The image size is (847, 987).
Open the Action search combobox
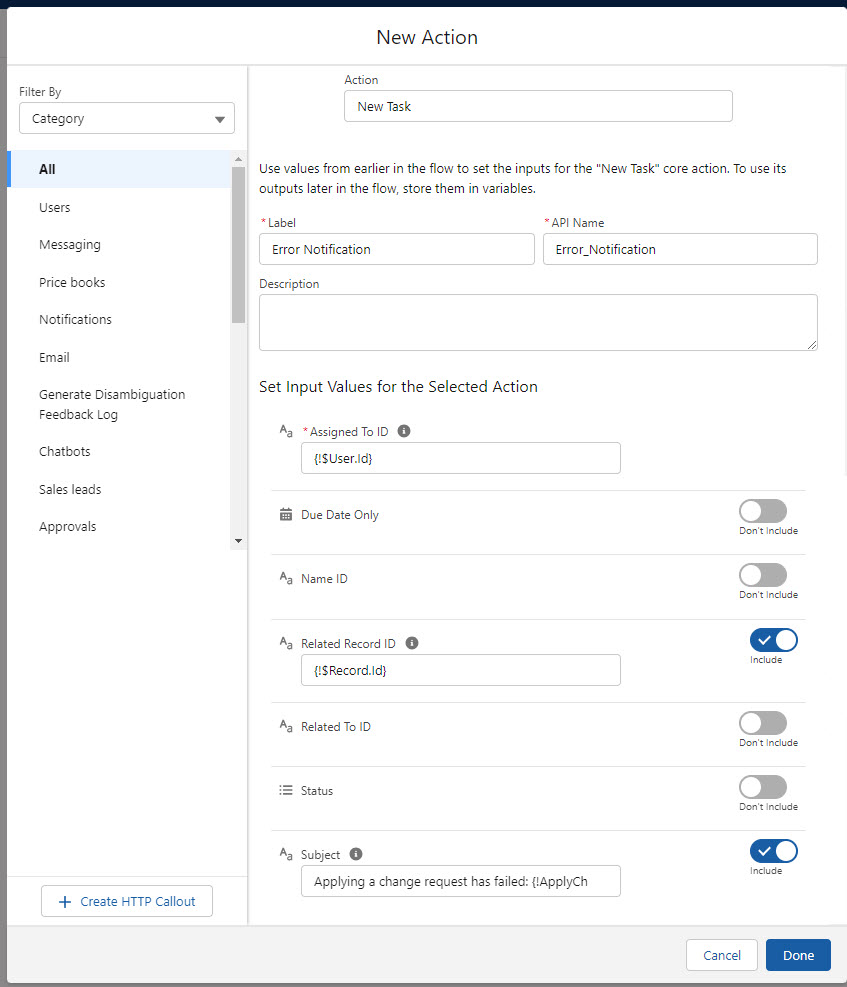pos(538,106)
